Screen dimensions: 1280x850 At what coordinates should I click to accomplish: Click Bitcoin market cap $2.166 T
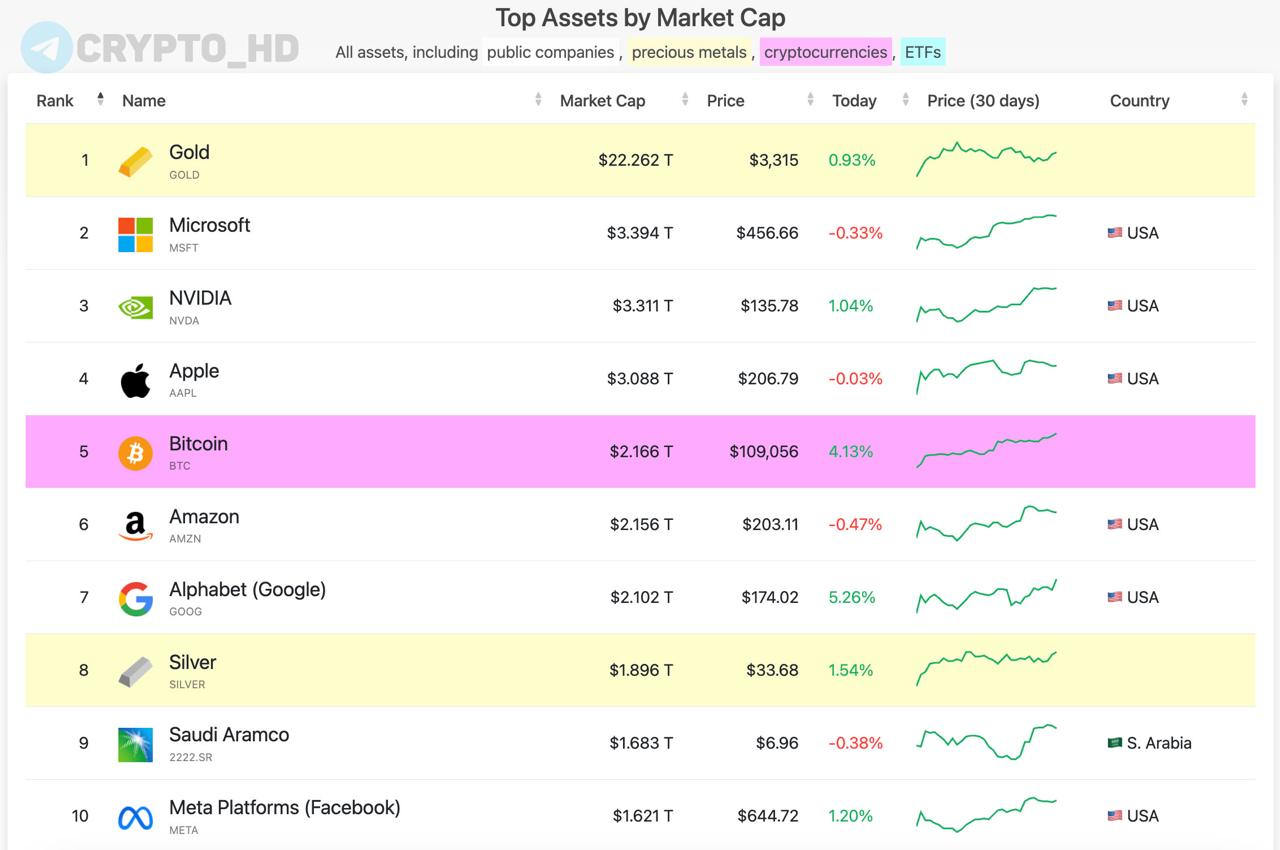pyautogui.click(x=641, y=452)
